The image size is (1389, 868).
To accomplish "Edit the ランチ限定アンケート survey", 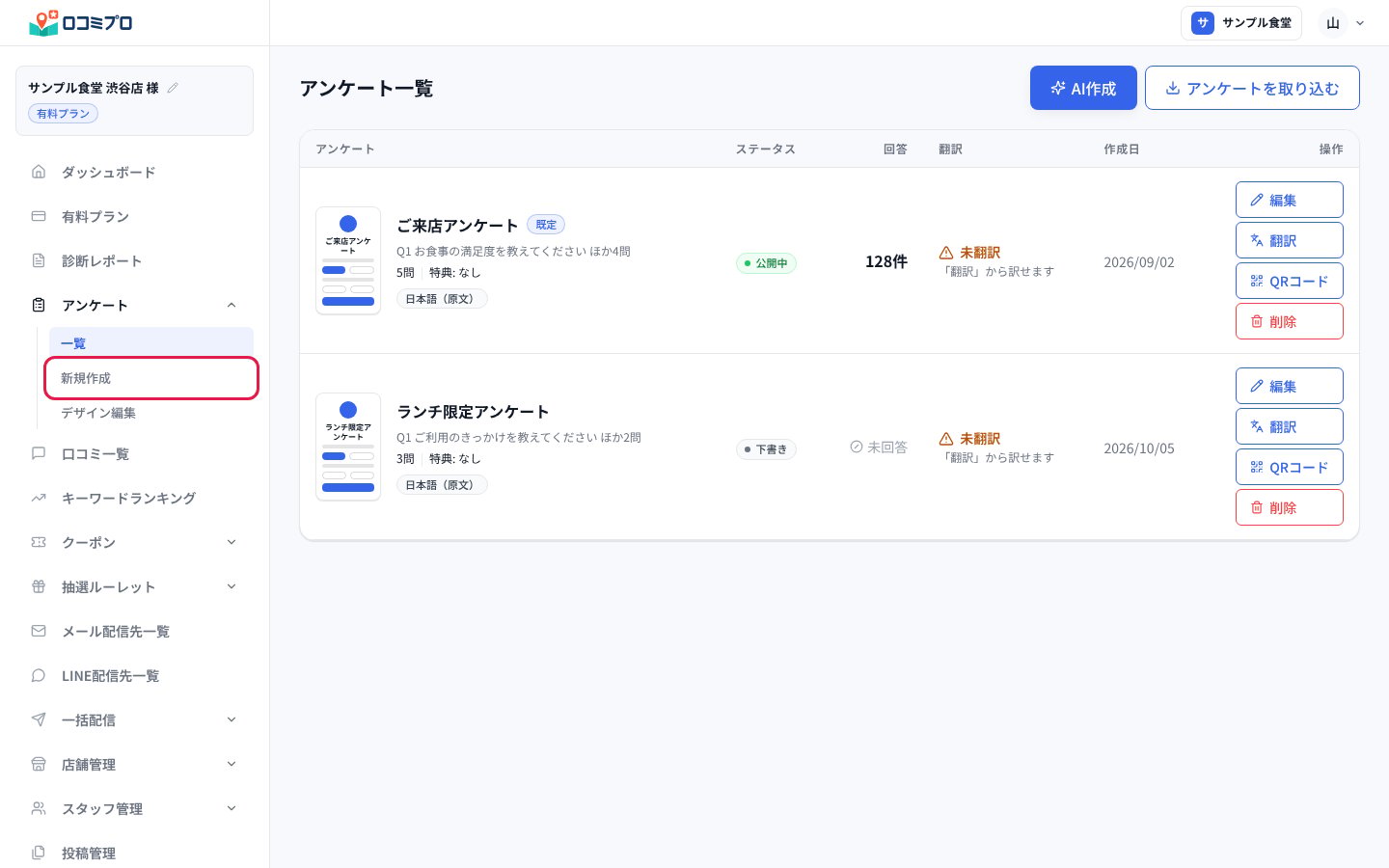I will pos(1289,386).
